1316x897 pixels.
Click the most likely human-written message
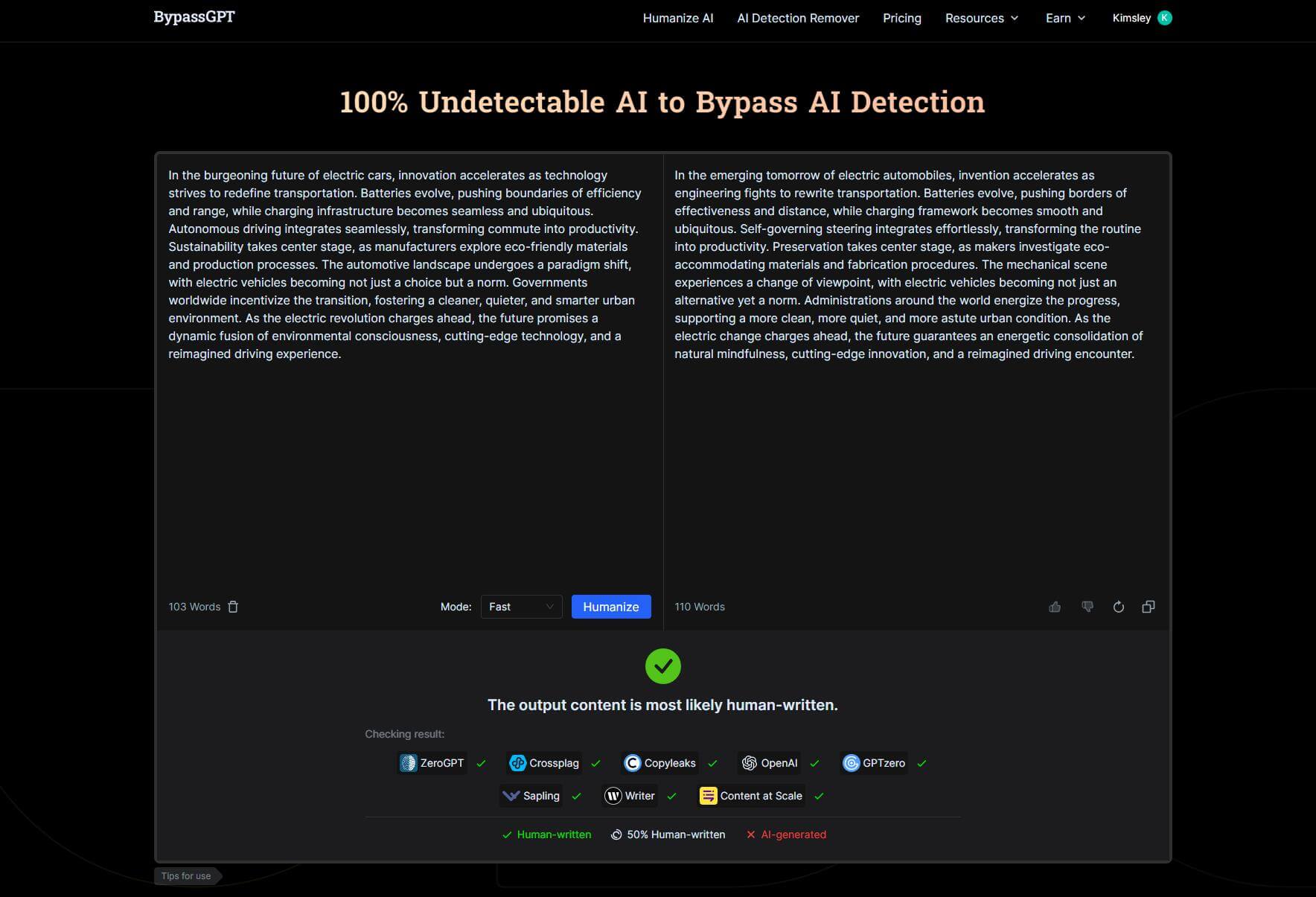[x=662, y=705]
